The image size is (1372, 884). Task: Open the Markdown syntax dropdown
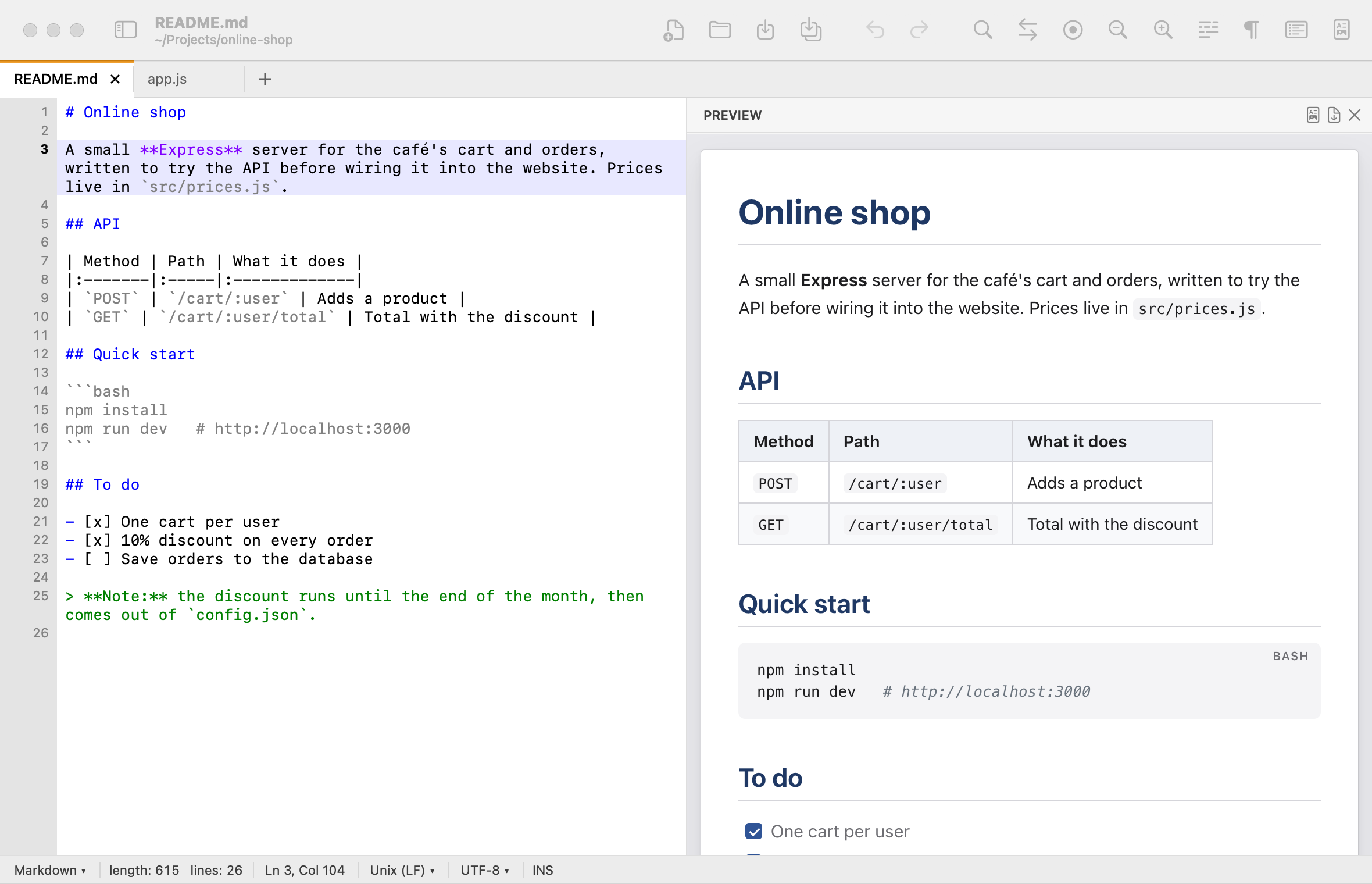click(x=50, y=870)
